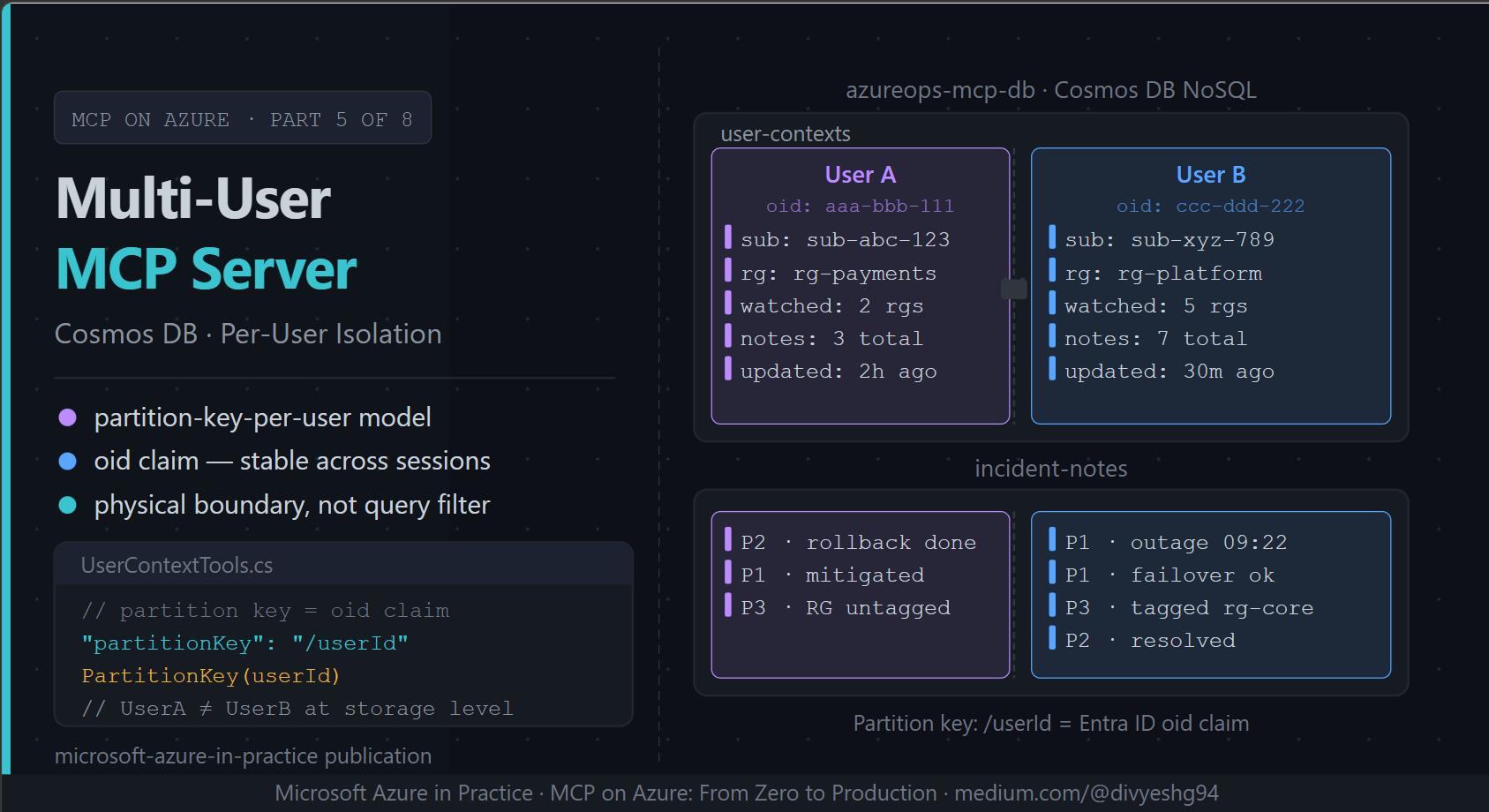The width and height of the screenshot is (1489, 812).
Task: Click the 'UserContextTools.cs' code block header
Action: tap(343, 565)
